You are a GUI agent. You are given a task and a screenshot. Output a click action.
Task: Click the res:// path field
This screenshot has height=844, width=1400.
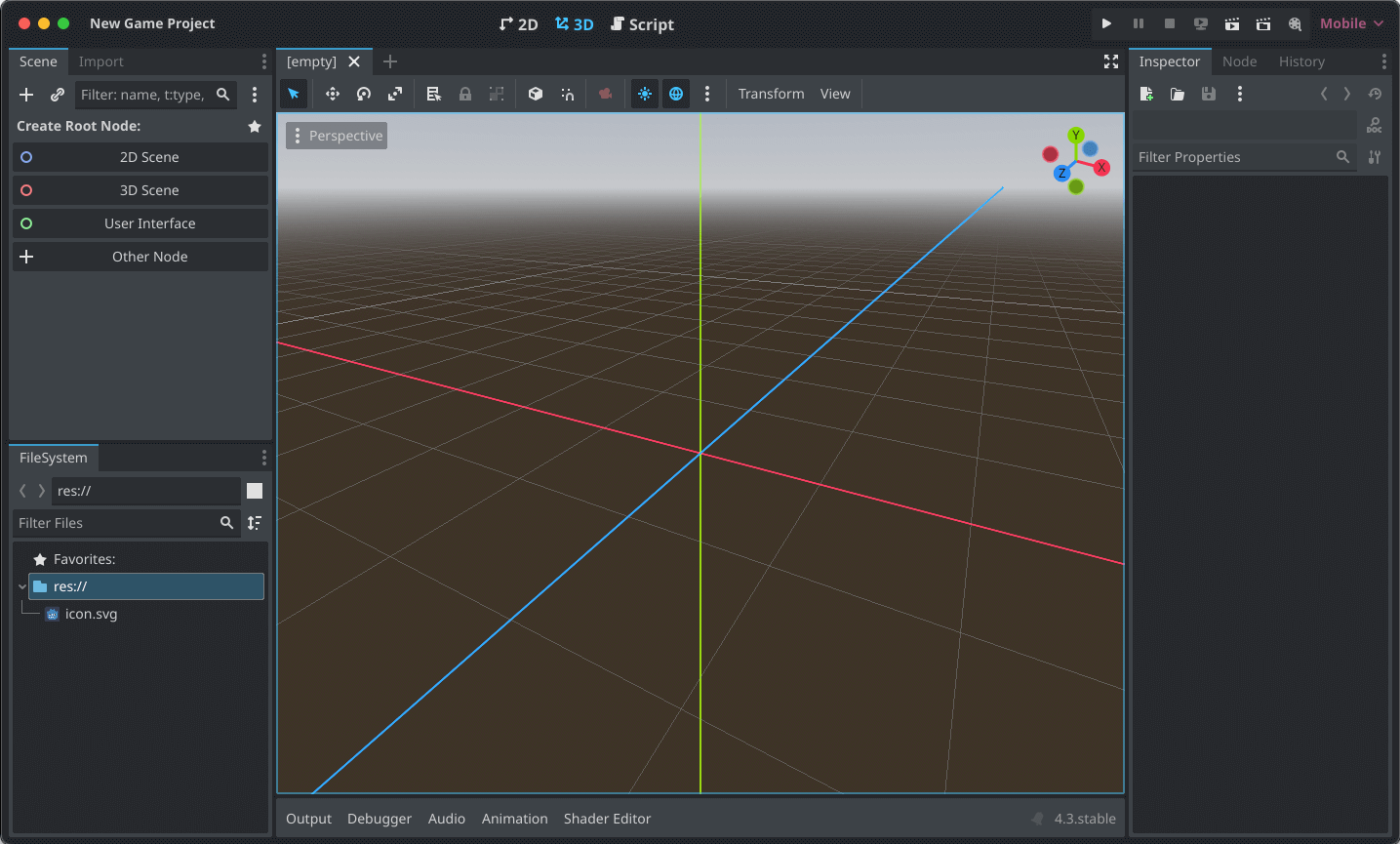pyautogui.click(x=146, y=491)
